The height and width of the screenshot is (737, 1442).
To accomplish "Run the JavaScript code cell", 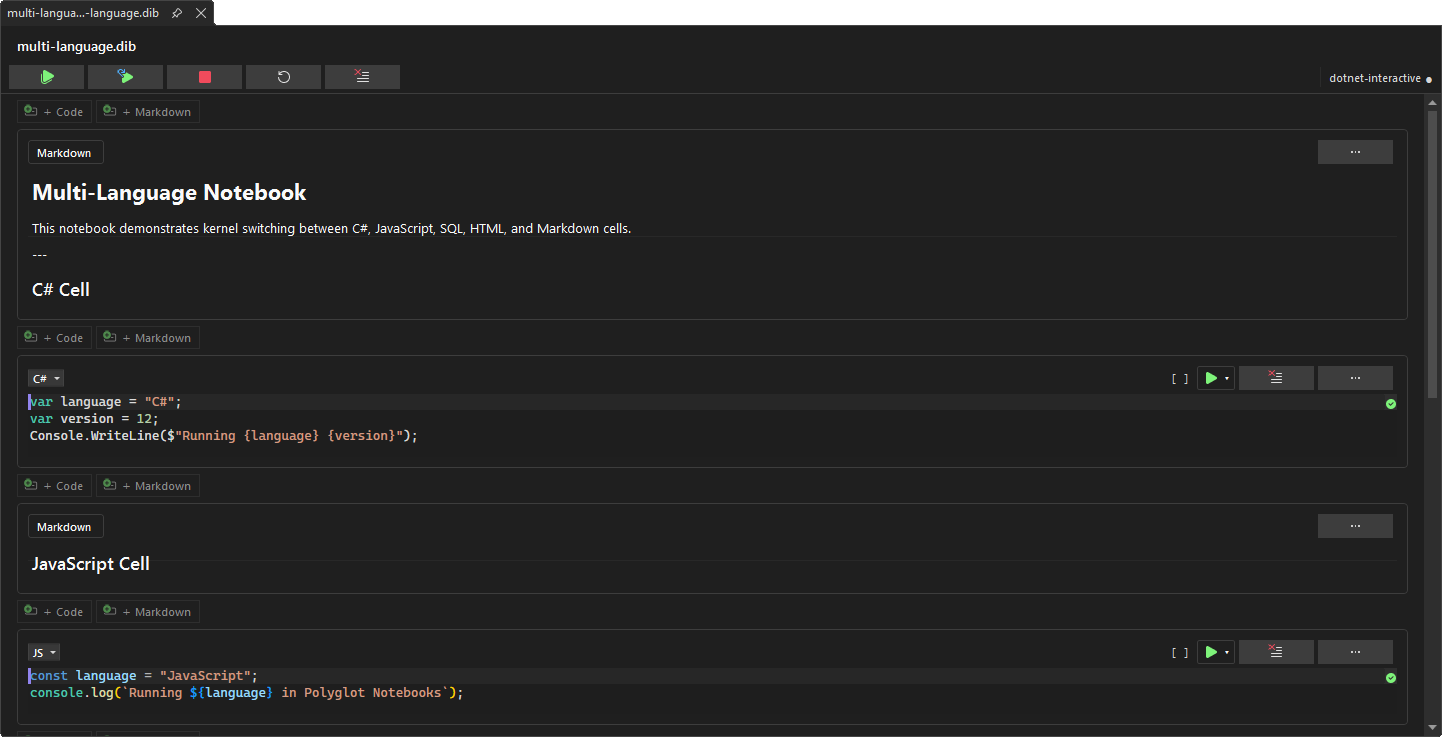I will point(1211,651).
